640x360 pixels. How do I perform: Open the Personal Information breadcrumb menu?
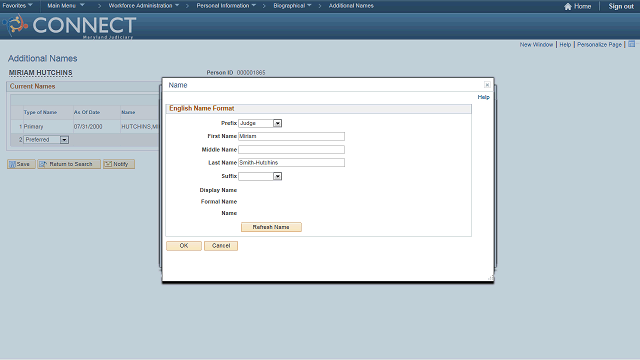point(226,6)
